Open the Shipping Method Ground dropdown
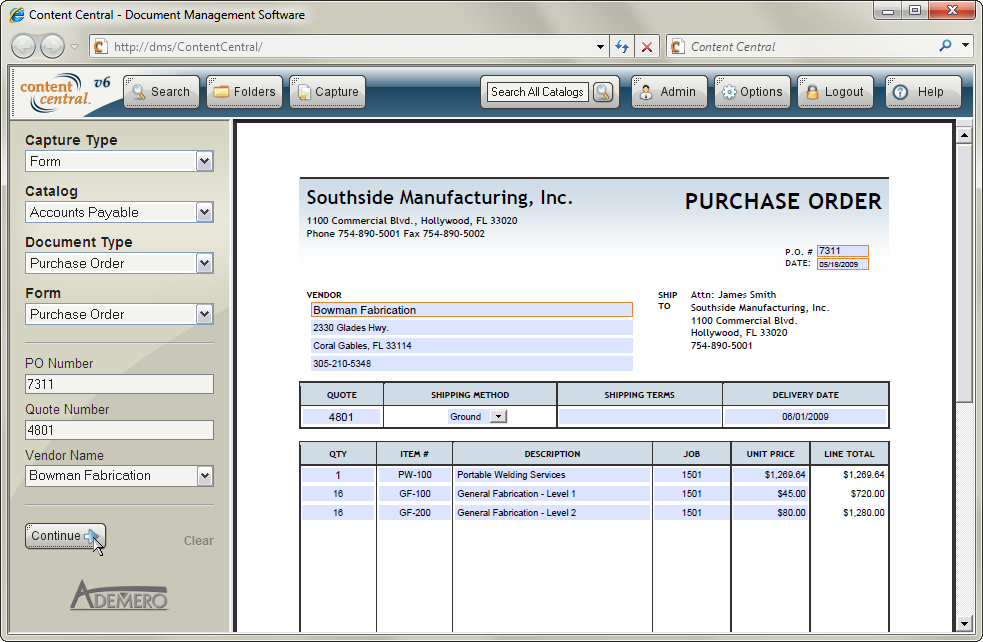 click(x=498, y=416)
